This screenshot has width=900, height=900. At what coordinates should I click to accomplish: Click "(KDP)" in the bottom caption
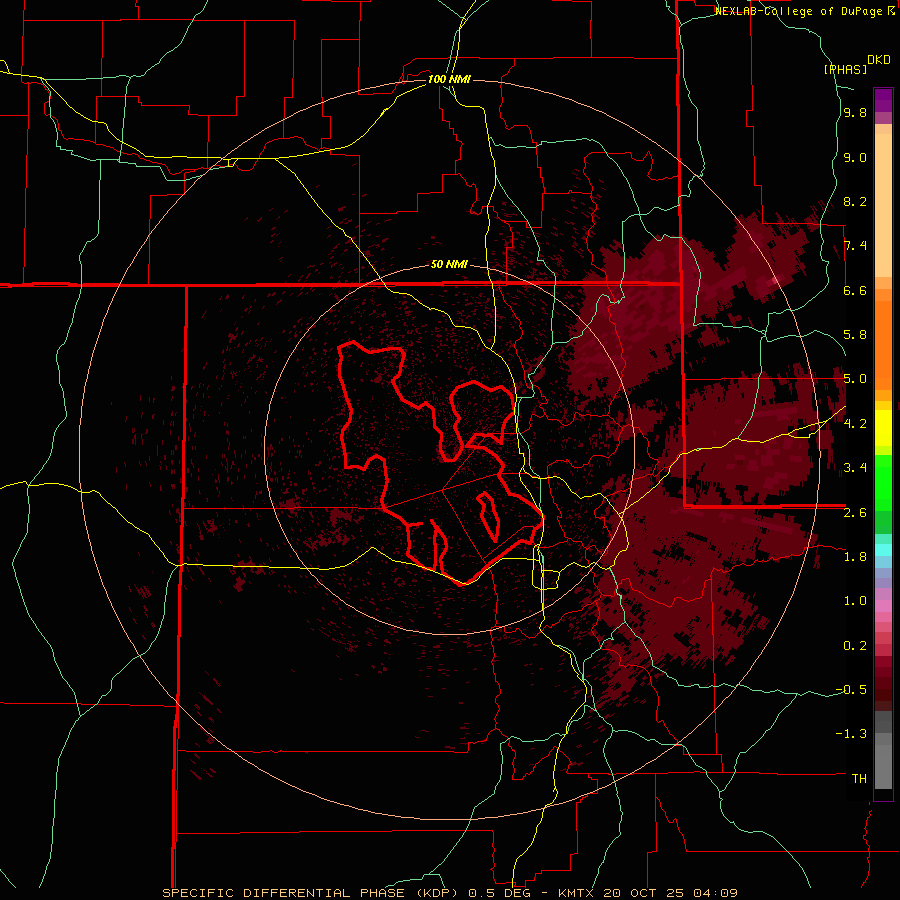pos(436,893)
